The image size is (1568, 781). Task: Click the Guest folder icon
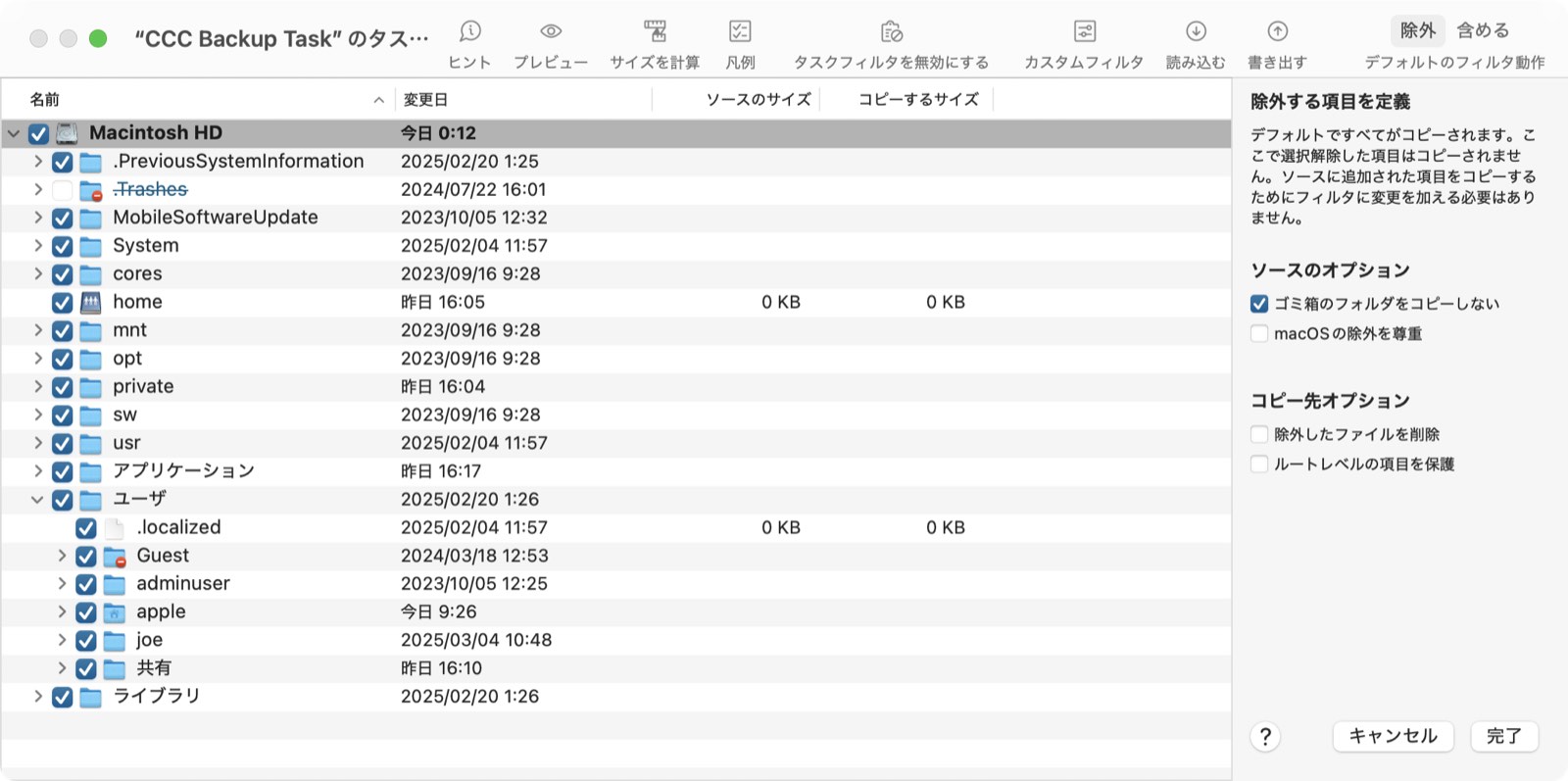[x=115, y=557]
